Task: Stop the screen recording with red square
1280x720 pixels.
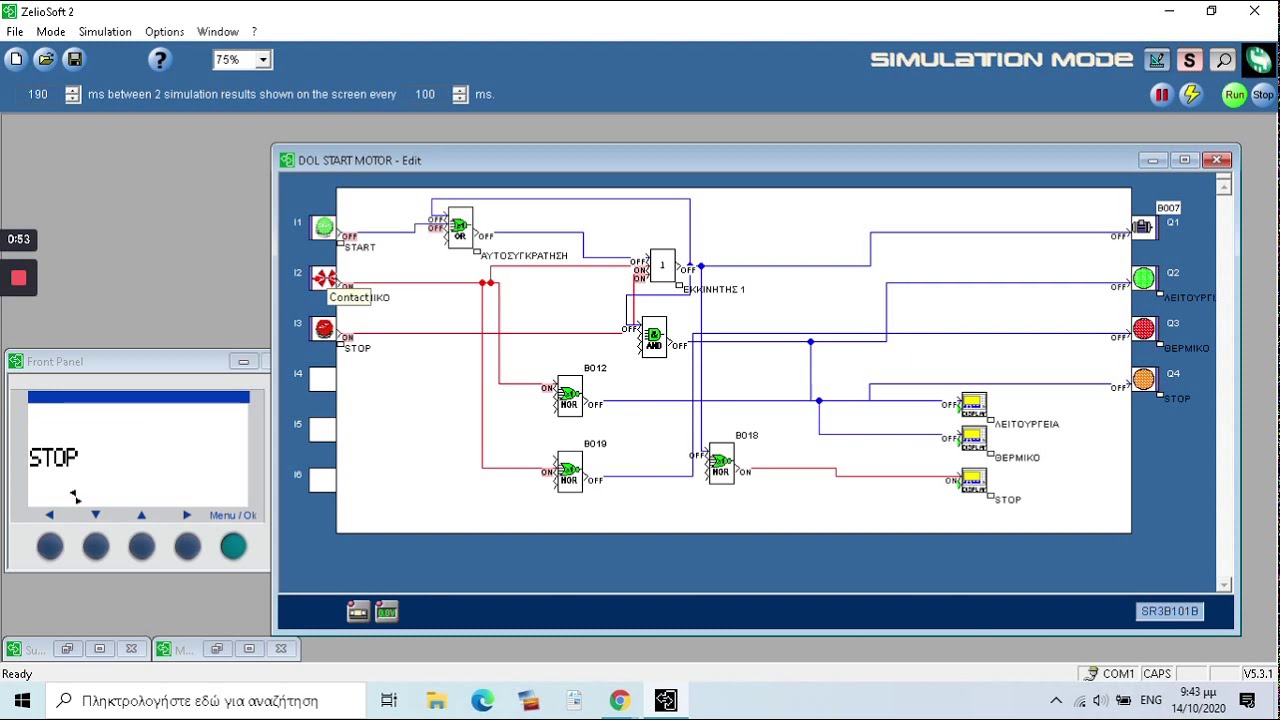Action: 19,278
